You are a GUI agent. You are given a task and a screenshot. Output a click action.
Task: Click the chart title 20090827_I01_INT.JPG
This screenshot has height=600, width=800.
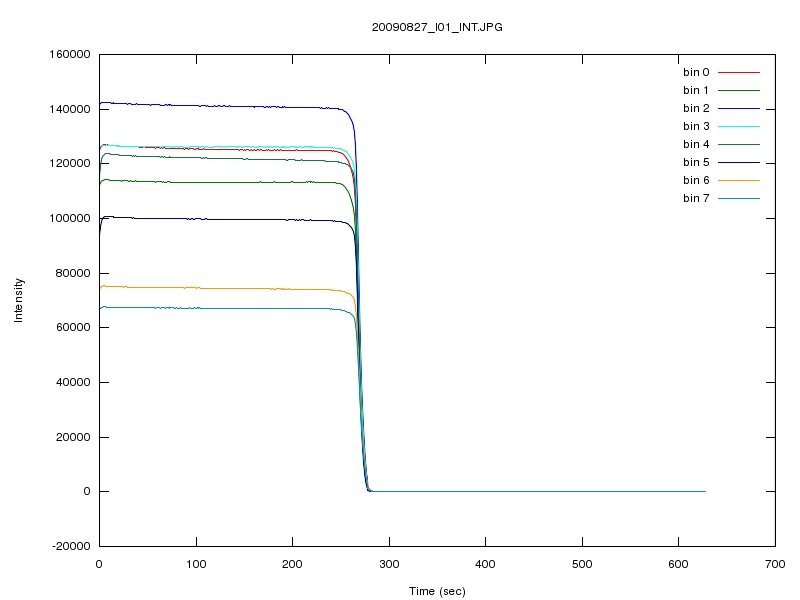(437, 27)
